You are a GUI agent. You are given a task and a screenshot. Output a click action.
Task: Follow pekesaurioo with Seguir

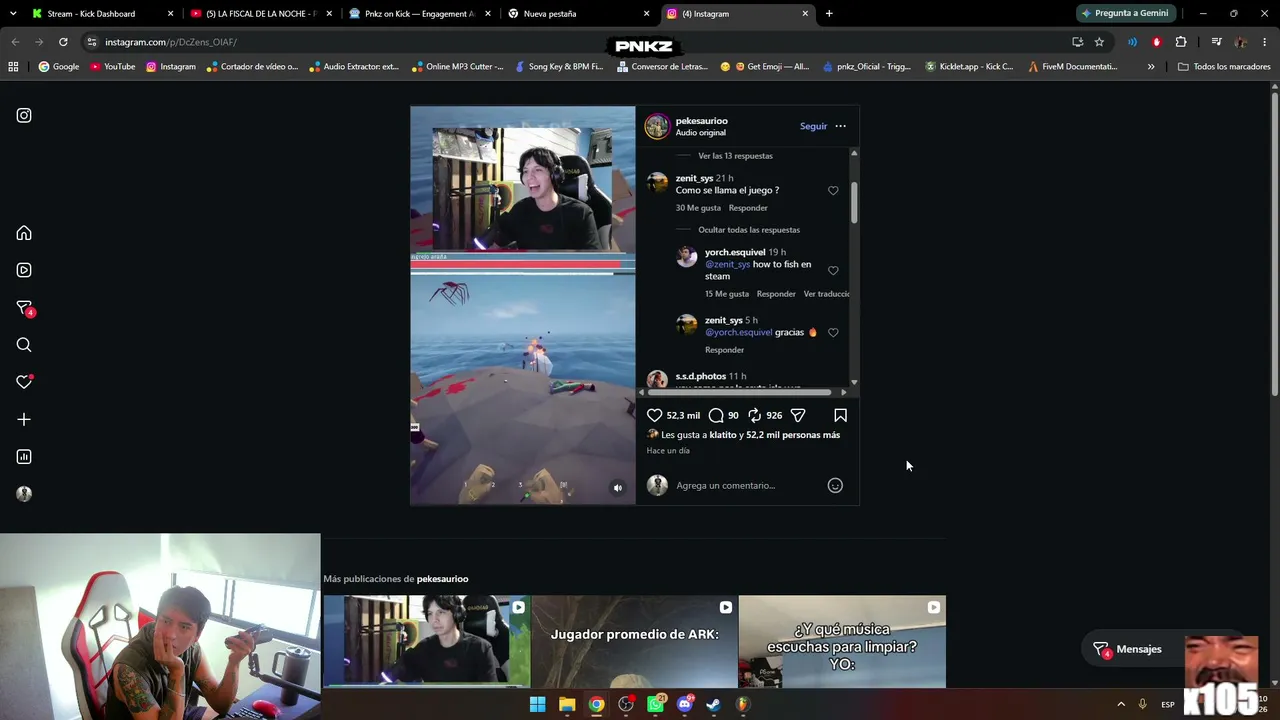click(813, 126)
